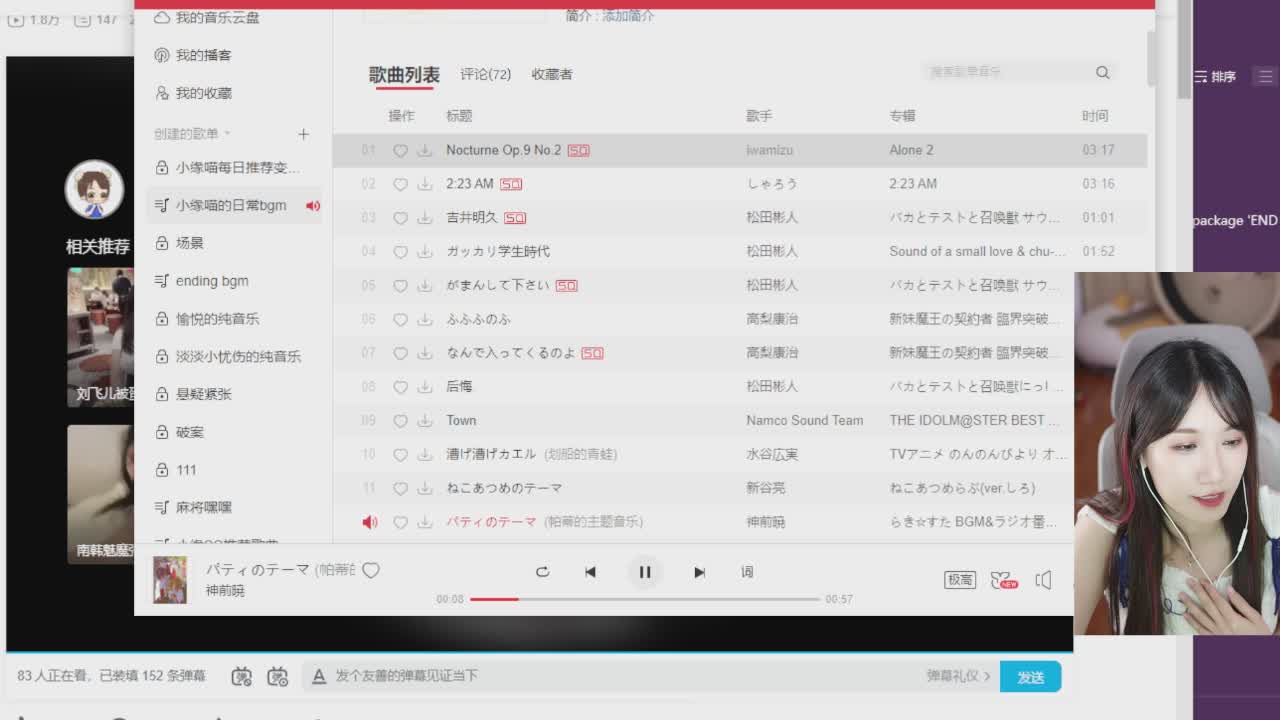Sort songs by 时间 column header

1094,116
